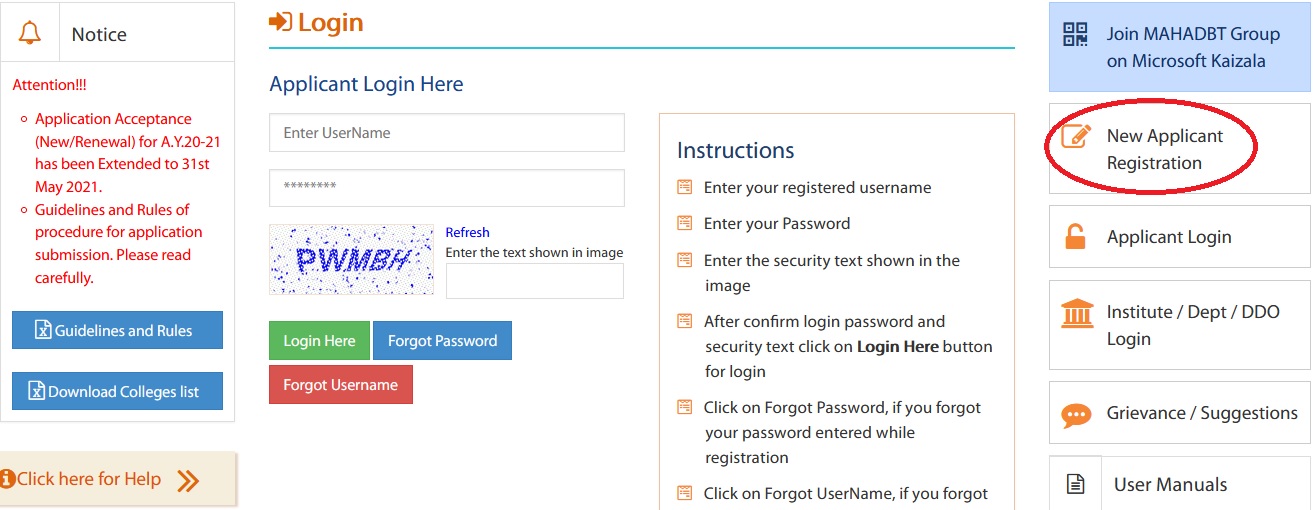Click the red Forgot Username button

coord(341,385)
